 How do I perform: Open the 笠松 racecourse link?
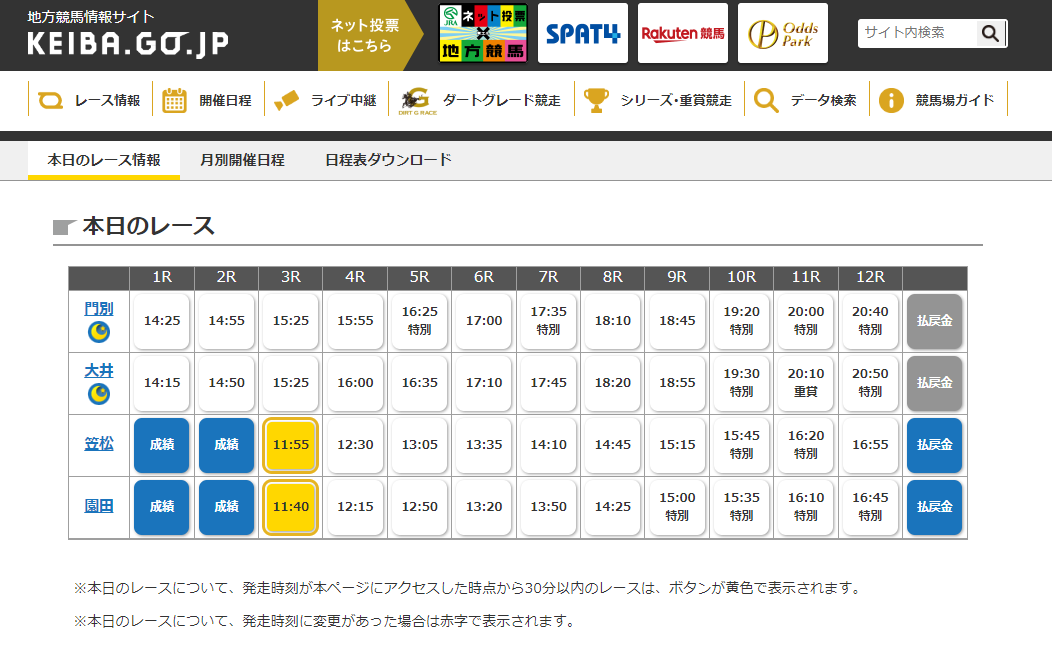tap(99, 443)
